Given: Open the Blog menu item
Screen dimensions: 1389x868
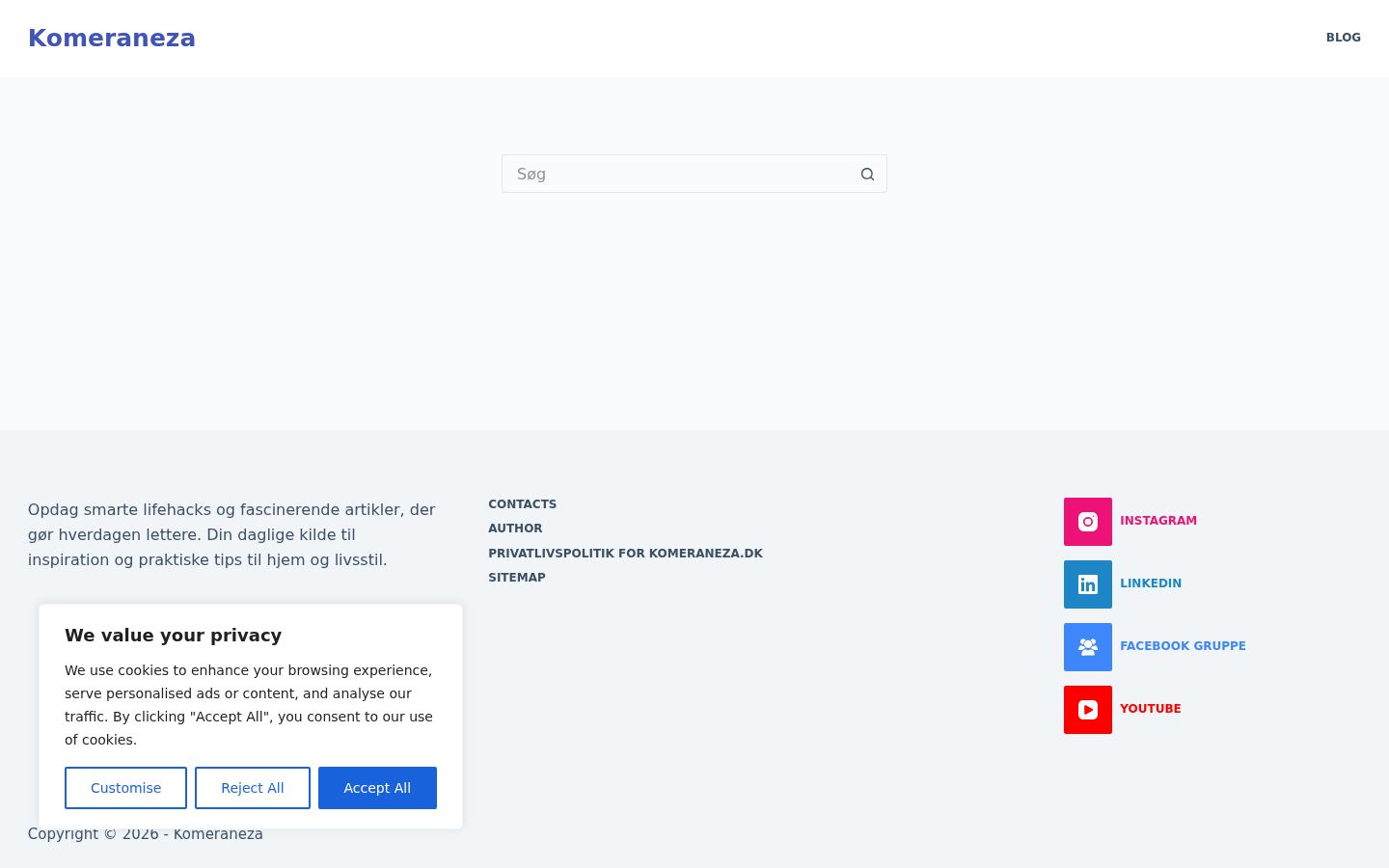Looking at the screenshot, I should 1343,38.
